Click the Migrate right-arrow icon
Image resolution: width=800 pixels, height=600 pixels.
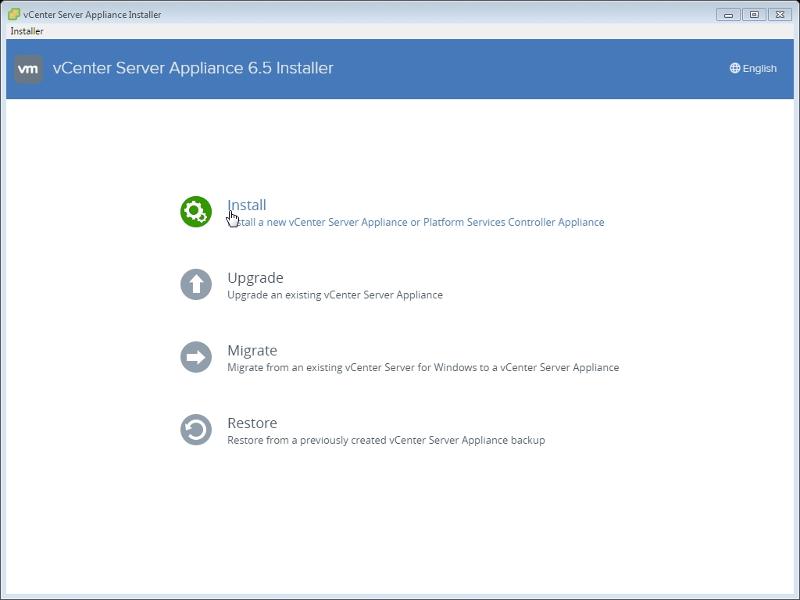coord(196,357)
